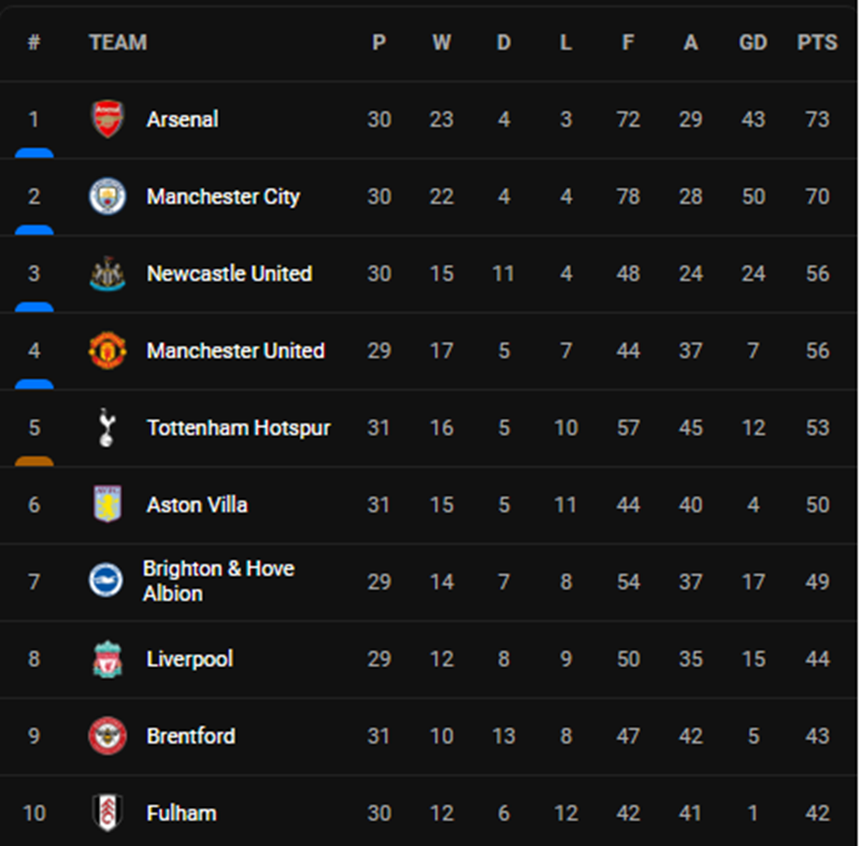Click Fulham's points value 42
Image resolution: width=860 pixels, height=846 pixels.
[x=817, y=813]
